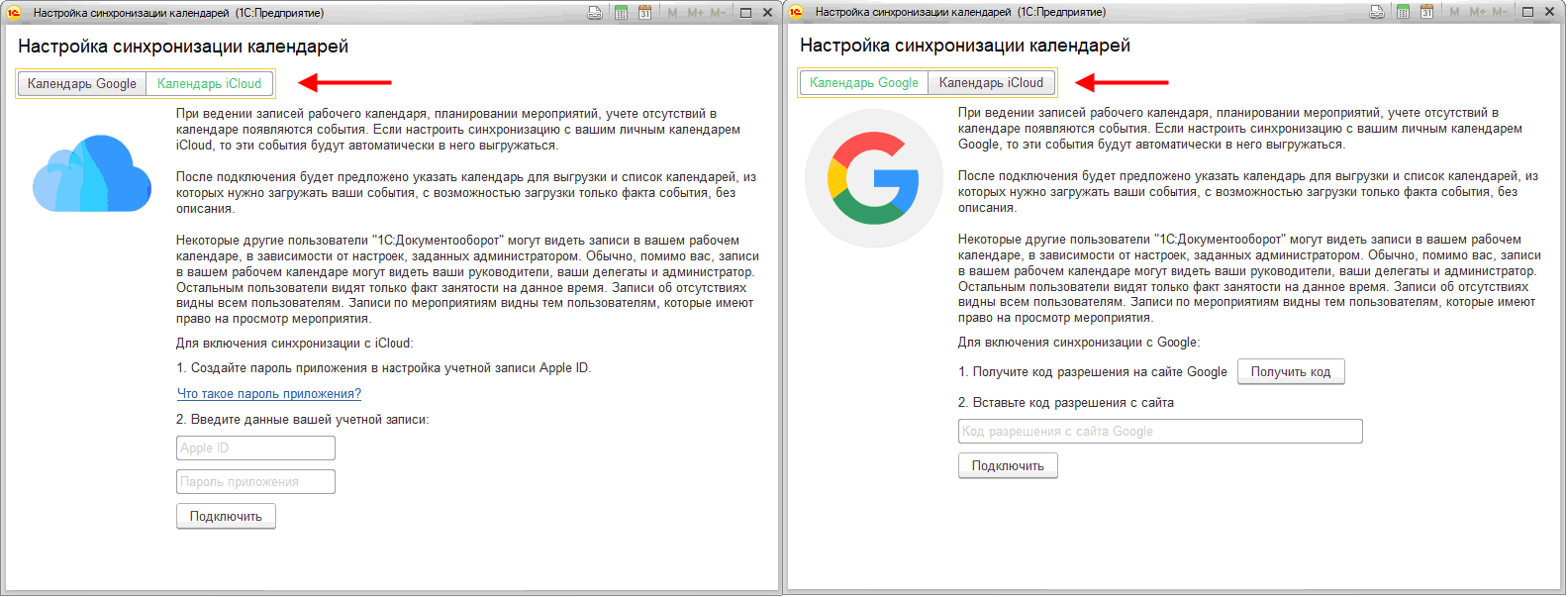This screenshot has width=1568, height=597.
Task: Open the calendar 31 icon in left window
Action: point(644,13)
